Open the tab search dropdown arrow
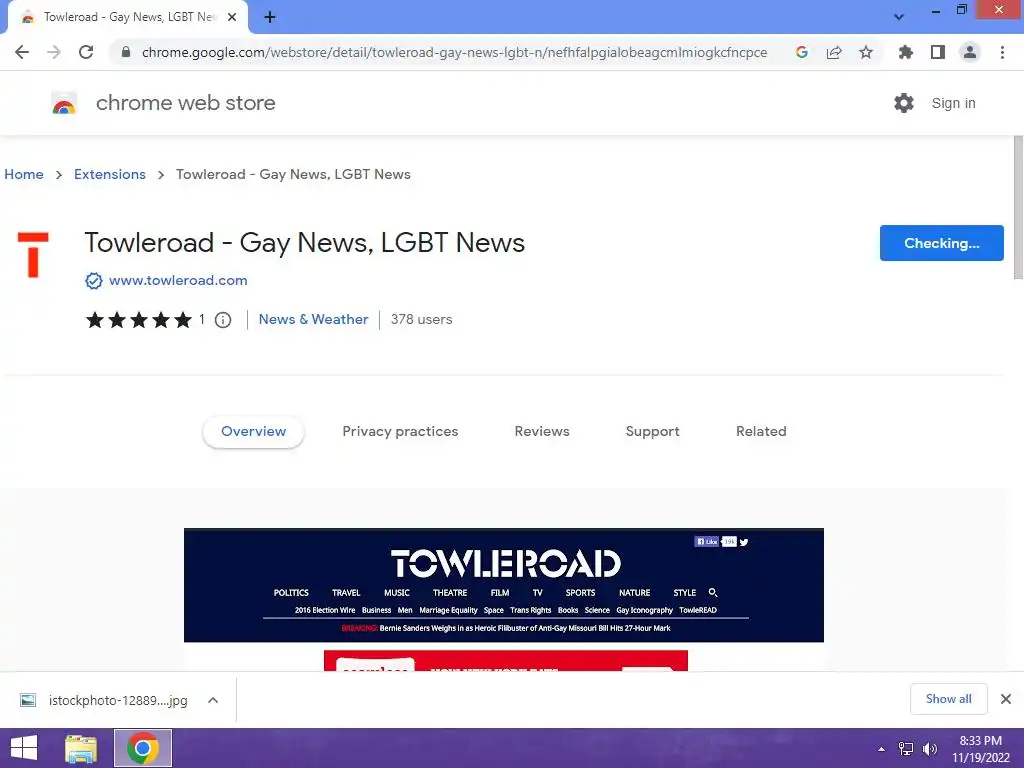 pos(899,17)
